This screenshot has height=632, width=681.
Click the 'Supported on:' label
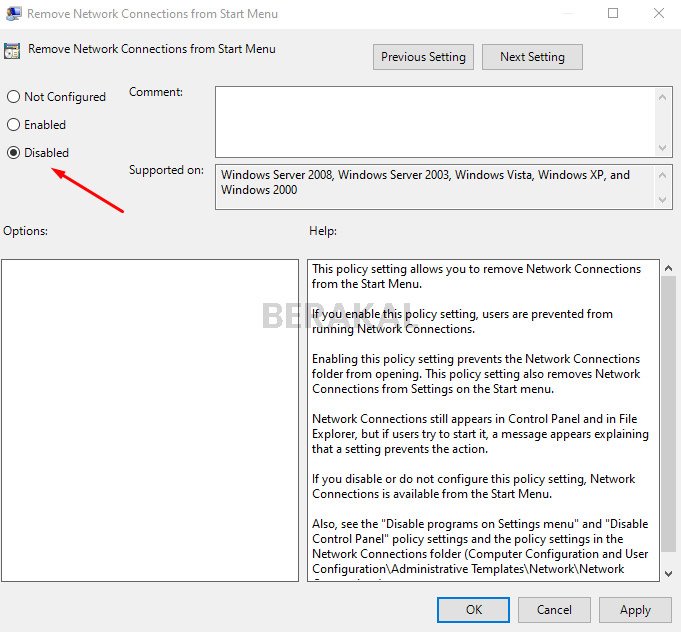pyautogui.click(x=166, y=170)
